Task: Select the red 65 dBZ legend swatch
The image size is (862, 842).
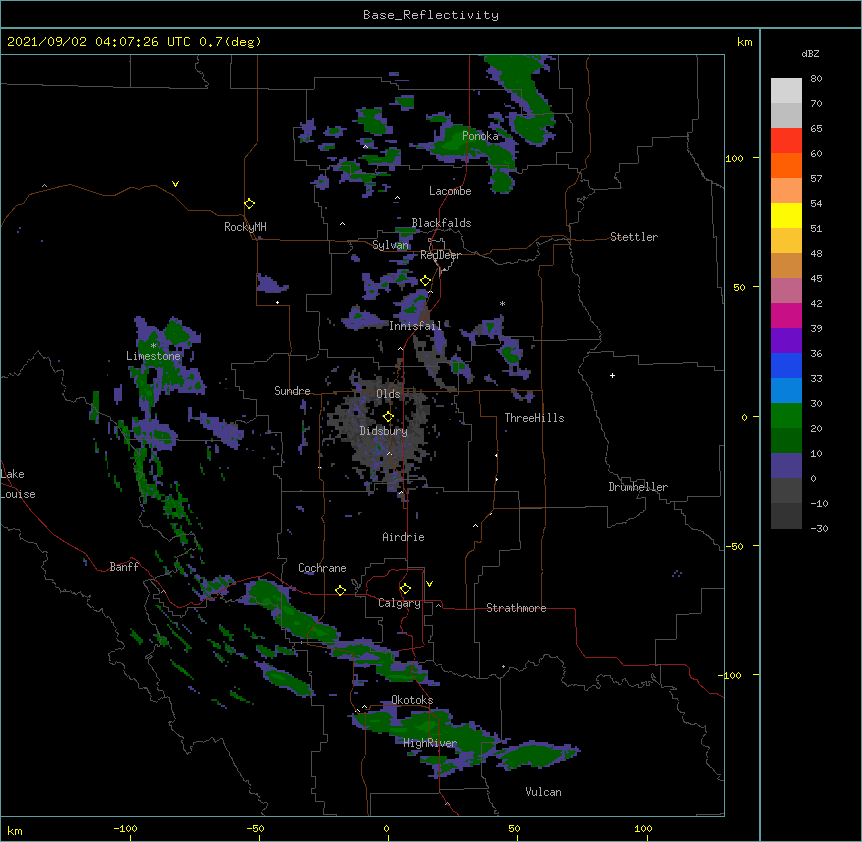Action: [786, 140]
